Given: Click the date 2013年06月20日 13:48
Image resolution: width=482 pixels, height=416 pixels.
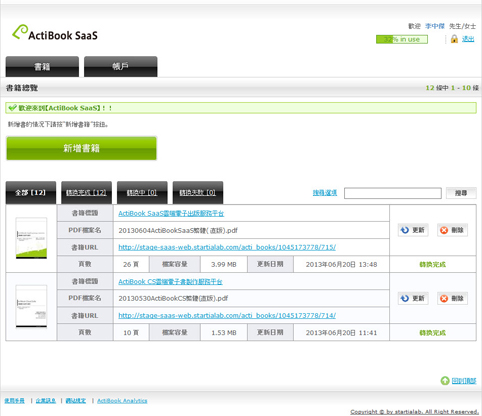Looking at the screenshot, I should tap(341, 265).
